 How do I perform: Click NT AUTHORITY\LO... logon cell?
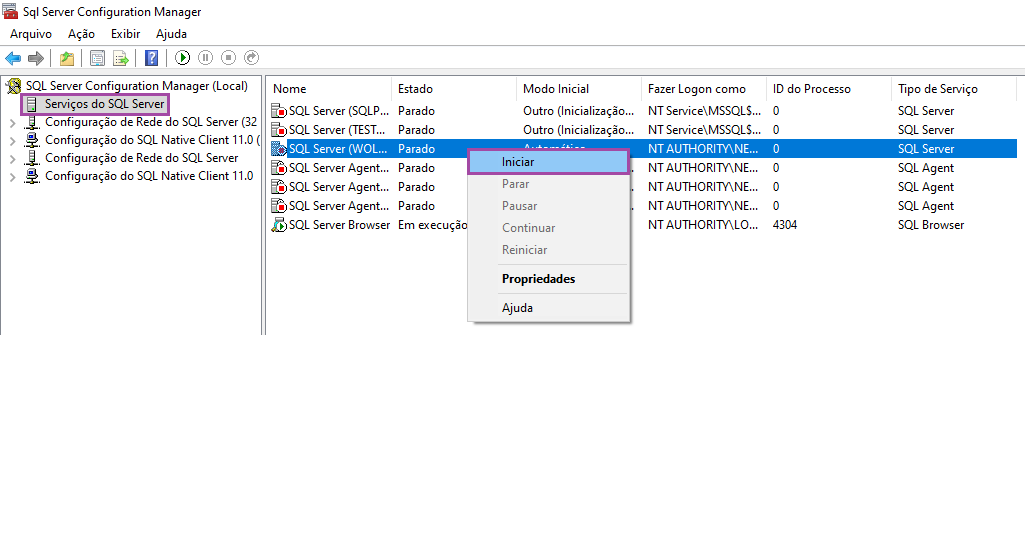[703, 225]
